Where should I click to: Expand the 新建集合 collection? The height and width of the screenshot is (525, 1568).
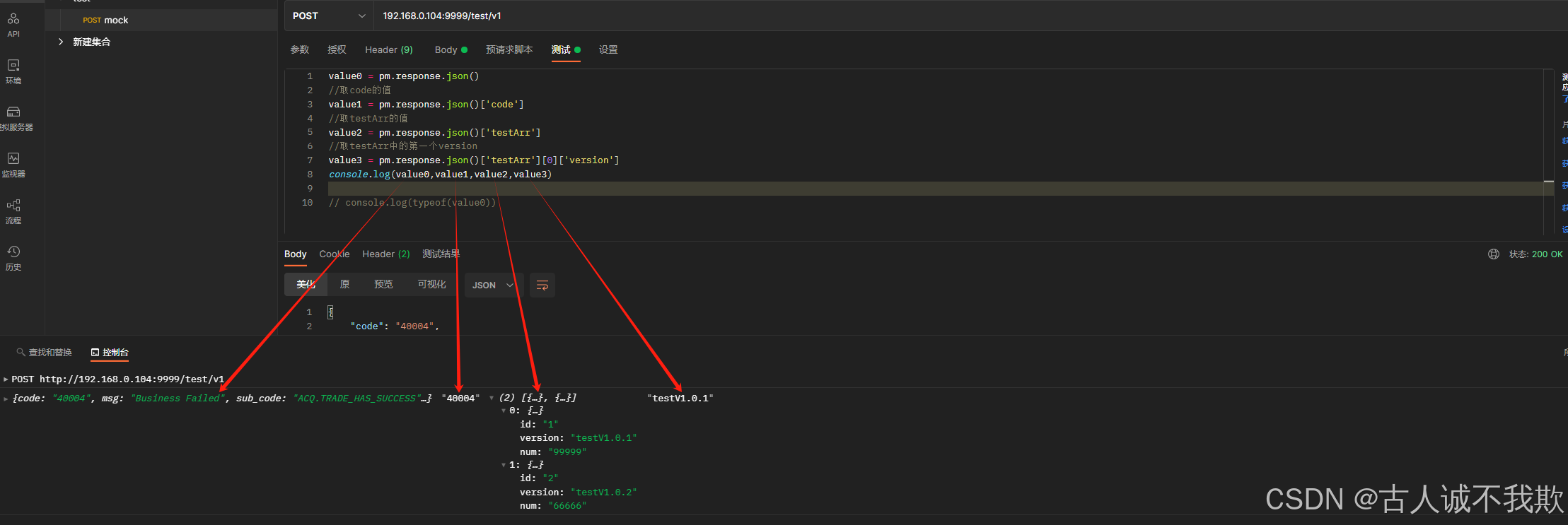click(x=61, y=42)
